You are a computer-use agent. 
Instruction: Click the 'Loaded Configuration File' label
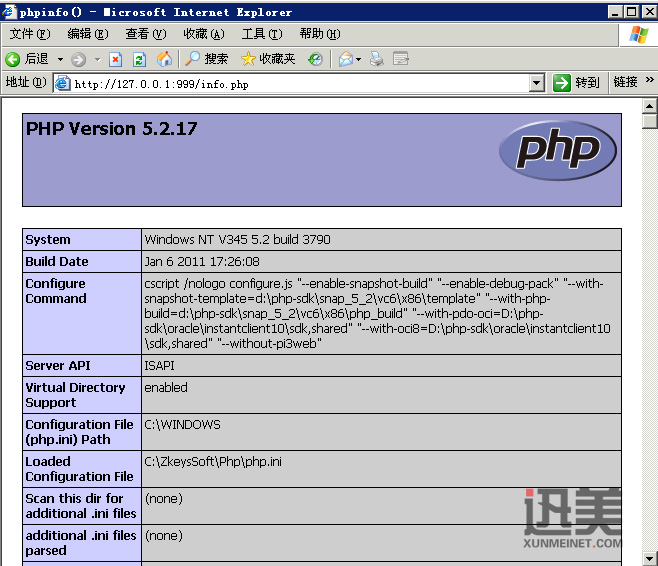click(x=79, y=469)
